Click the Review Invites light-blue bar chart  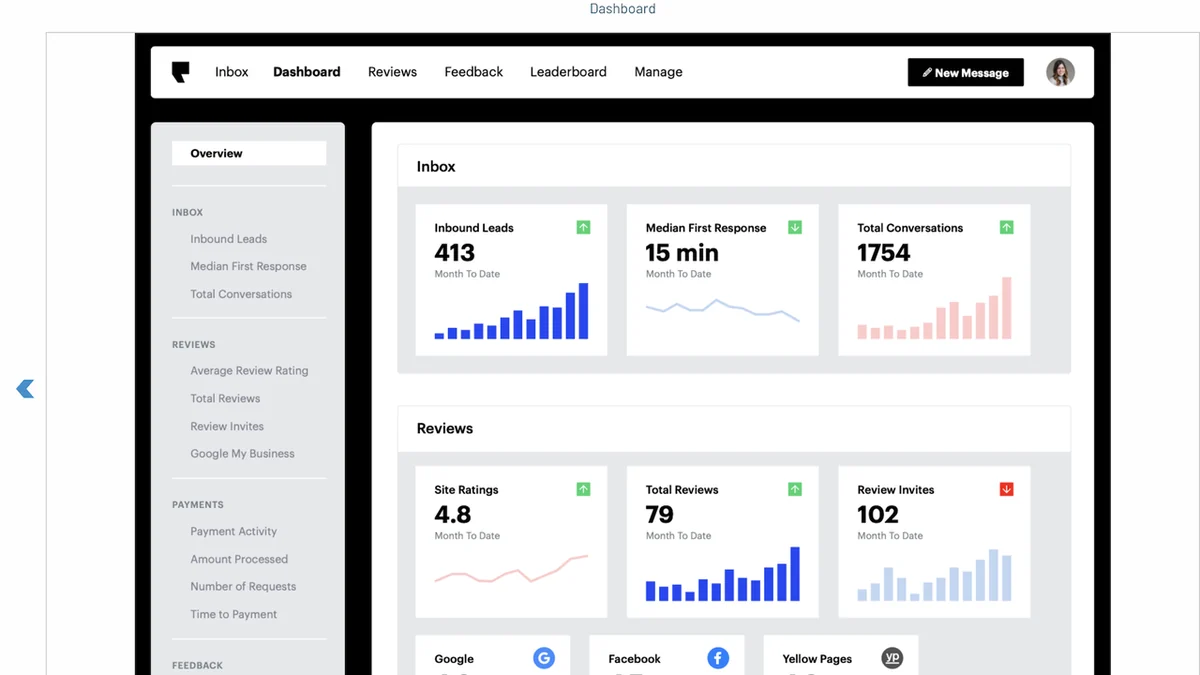[x=934, y=575]
